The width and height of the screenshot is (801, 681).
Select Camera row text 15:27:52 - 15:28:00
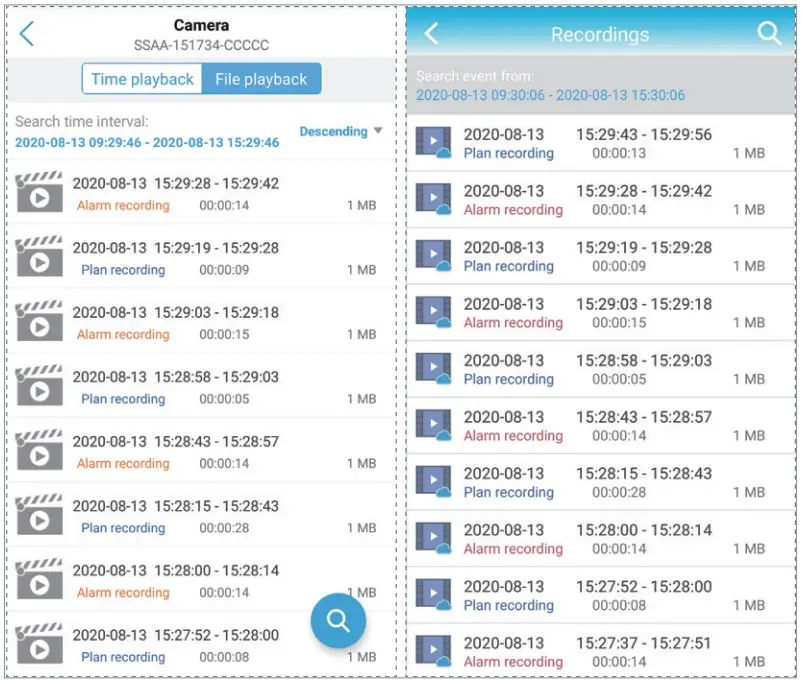click(217, 635)
